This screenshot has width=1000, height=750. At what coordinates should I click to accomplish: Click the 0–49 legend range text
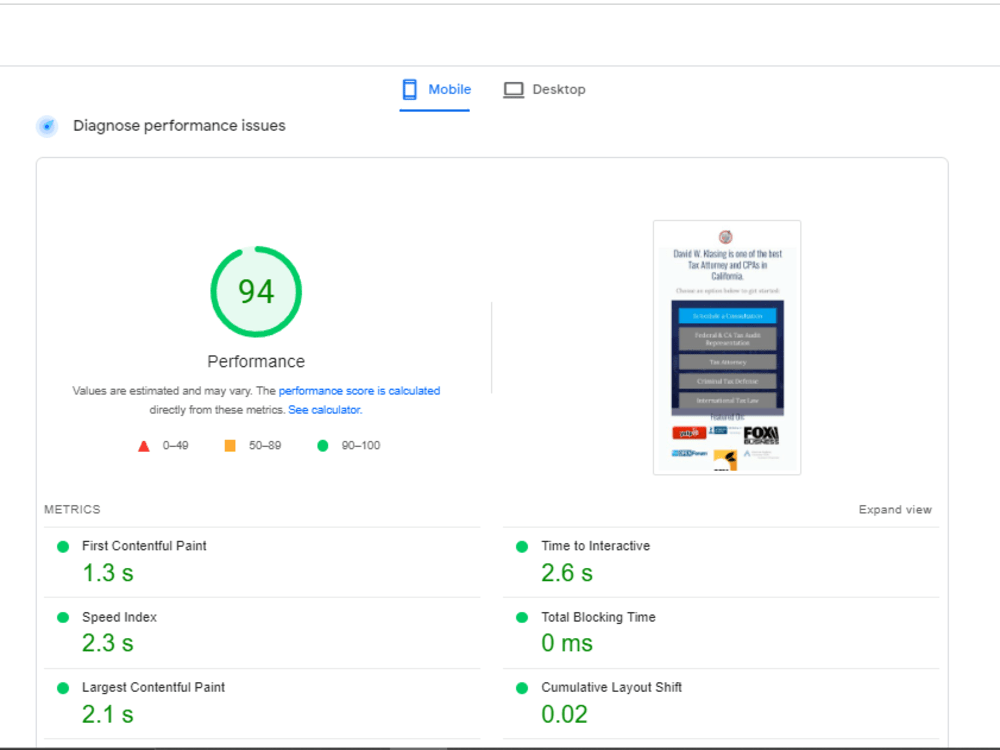175,445
